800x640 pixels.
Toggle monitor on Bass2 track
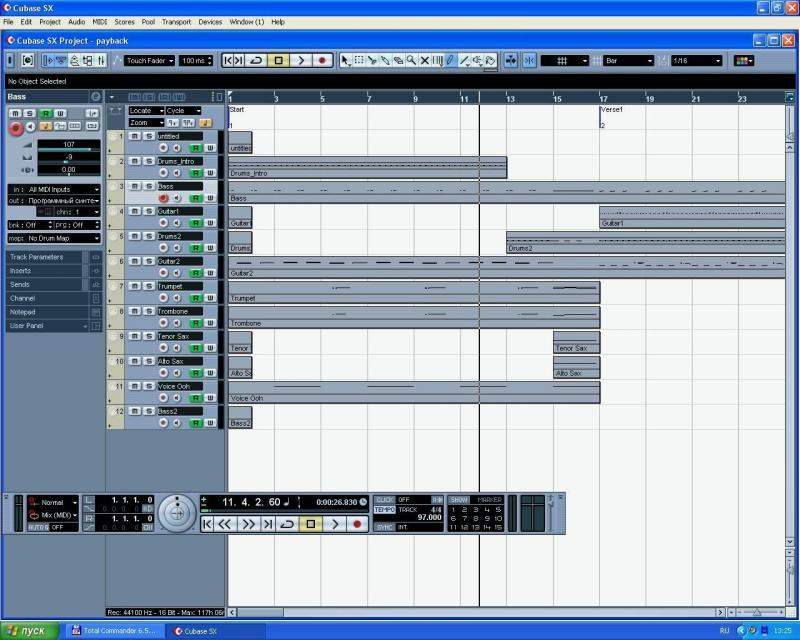pyautogui.click(x=177, y=423)
